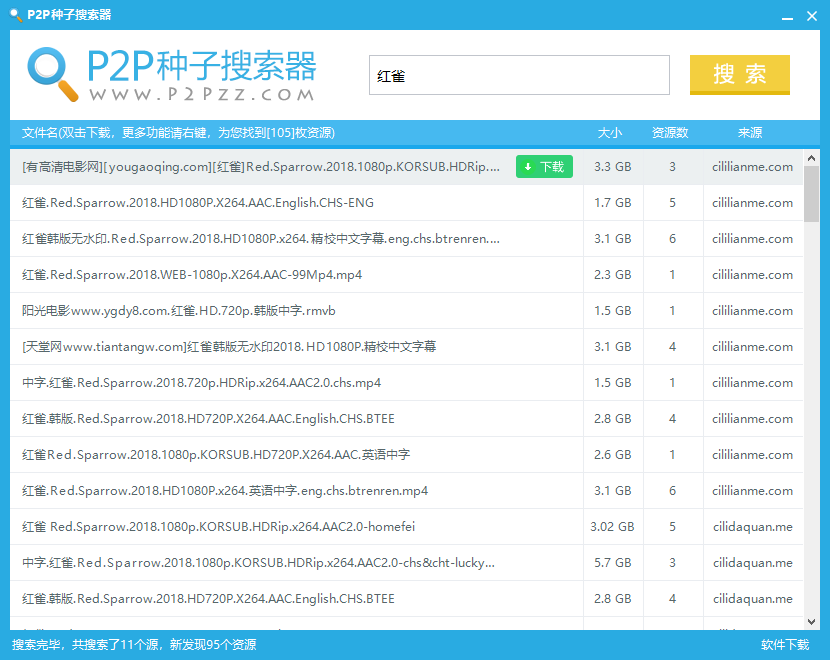830x660 pixels.
Task: Select row 红雀.Red.Sparrow.2018.HD1080P.X264.AAC.English.CHS-ENG
Action: [407, 203]
